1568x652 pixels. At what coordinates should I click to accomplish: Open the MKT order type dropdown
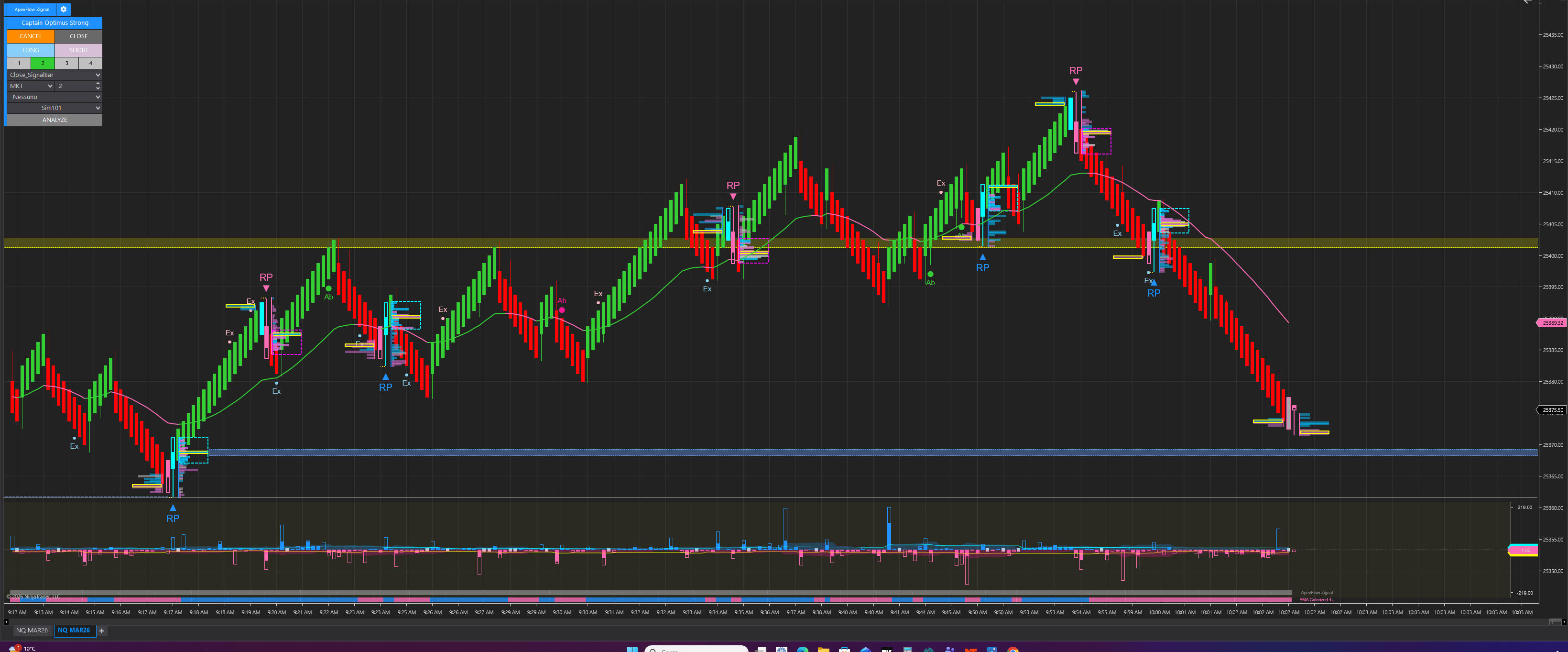click(31, 86)
